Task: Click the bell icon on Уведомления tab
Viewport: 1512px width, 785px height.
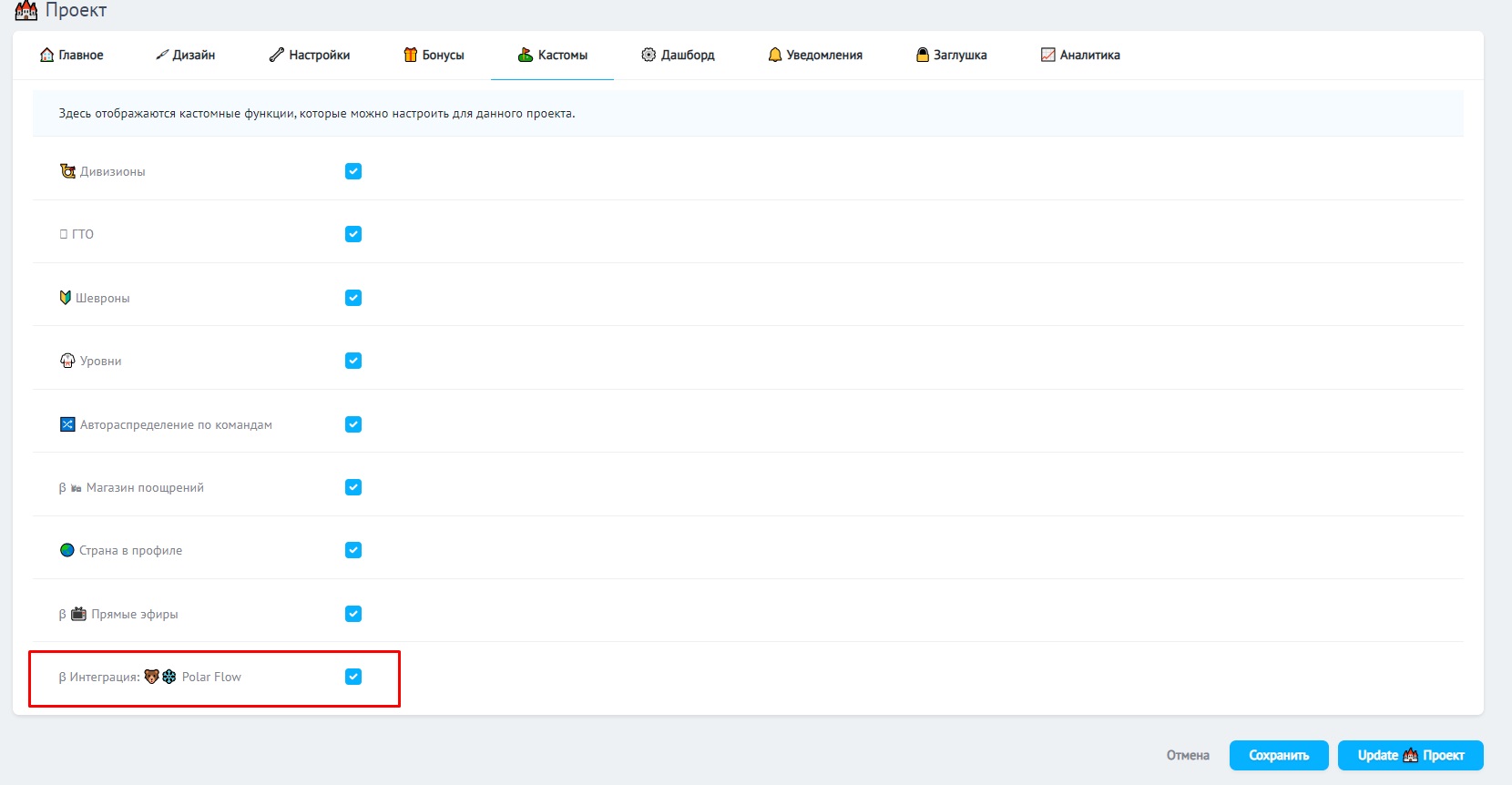Action: tap(775, 55)
